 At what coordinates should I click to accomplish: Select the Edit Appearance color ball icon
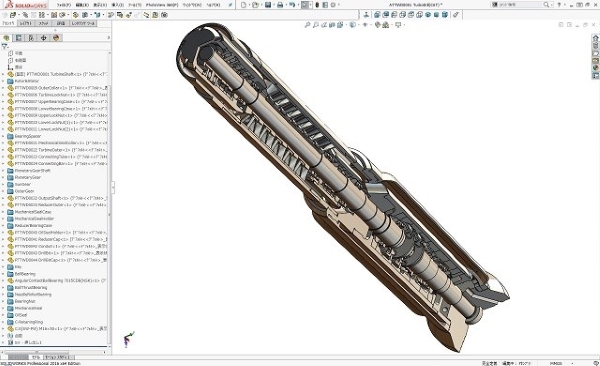pyautogui.click(x=378, y=25)
